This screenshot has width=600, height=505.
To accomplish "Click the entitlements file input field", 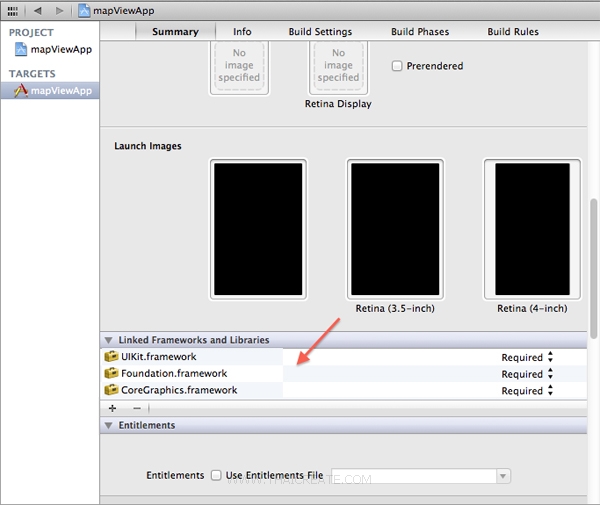I will coord(414,476).
